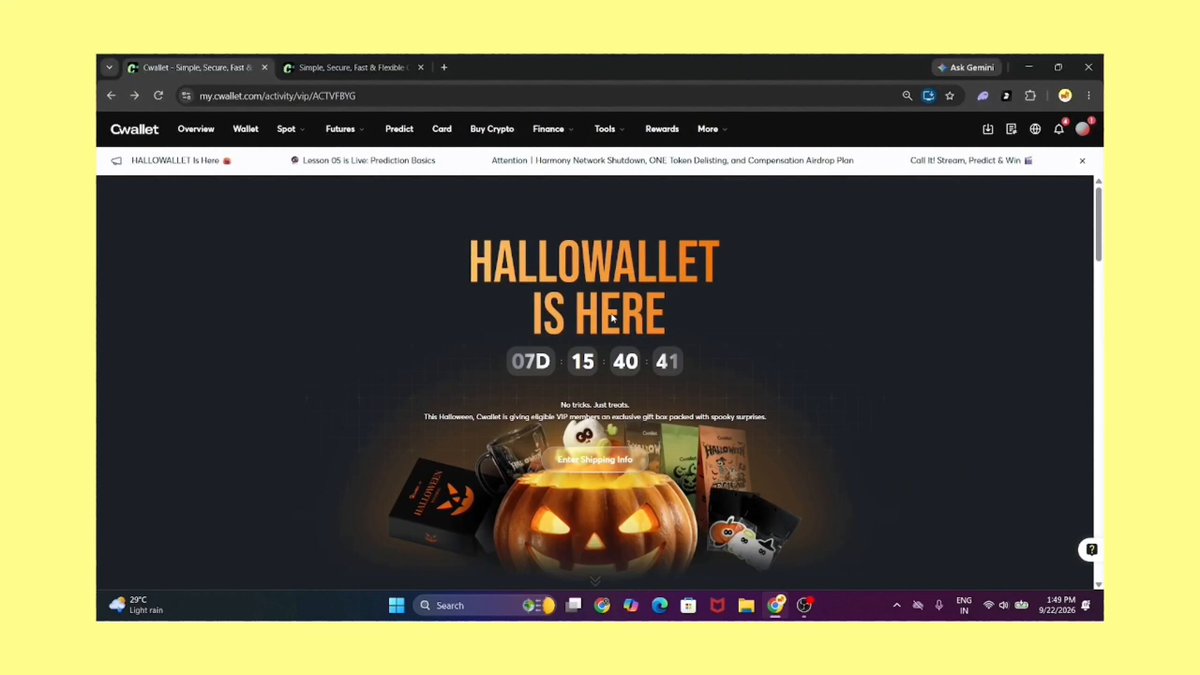
Task: Open Microsoft Store from the taskbar
Action: (x=688, y=605)
